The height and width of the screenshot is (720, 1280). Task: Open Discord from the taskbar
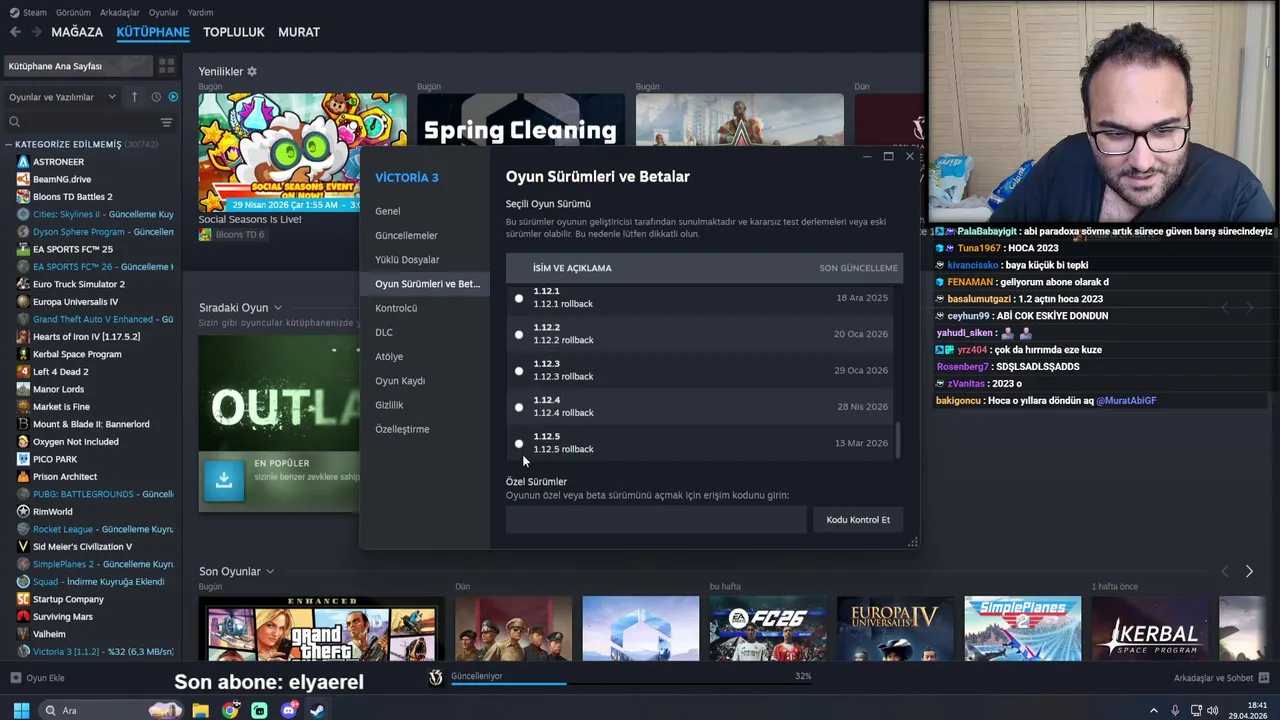pos(288,710)
